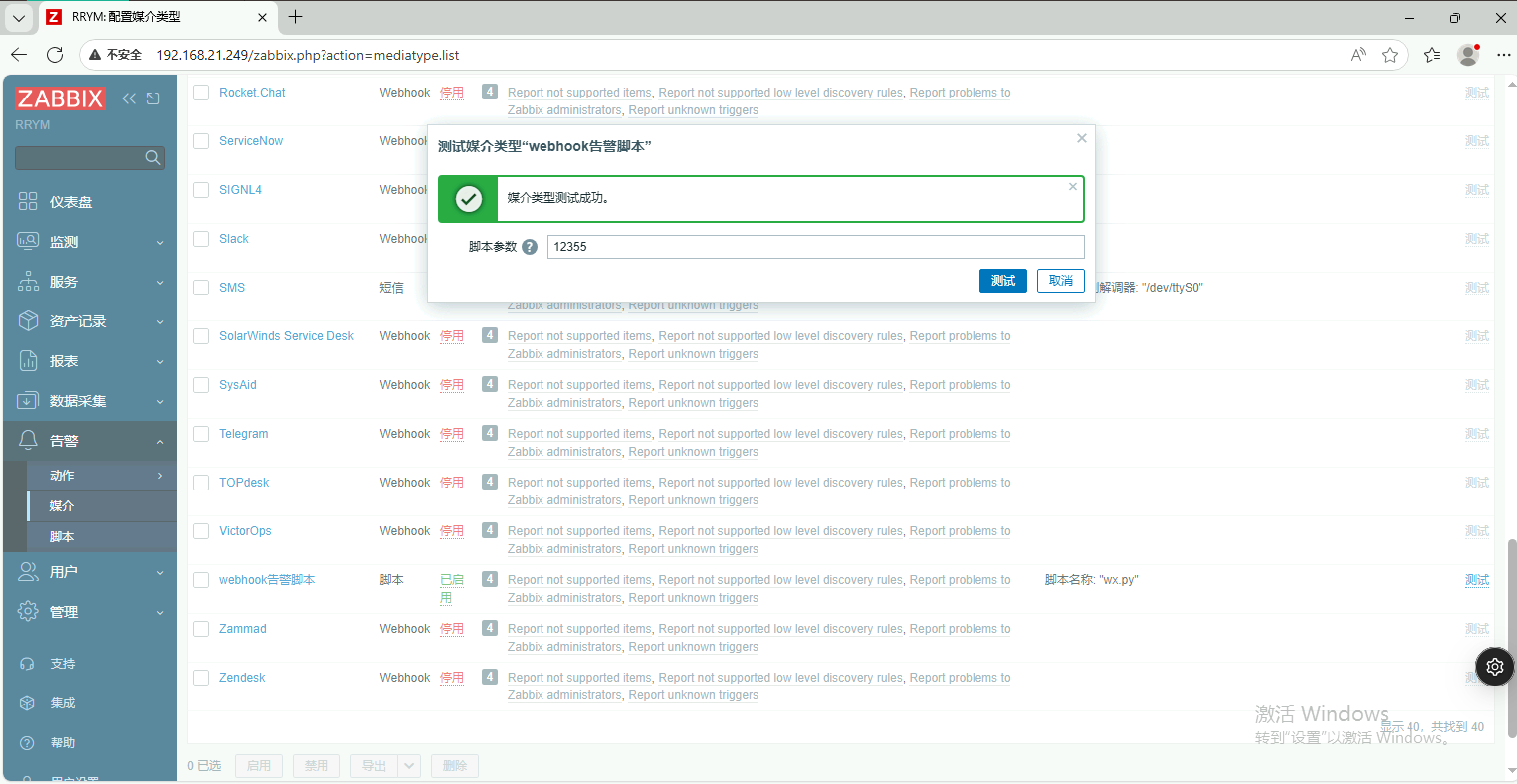
Task: Collapse the sidebar with the double-arrow icon
Action: tap(129, 98)
